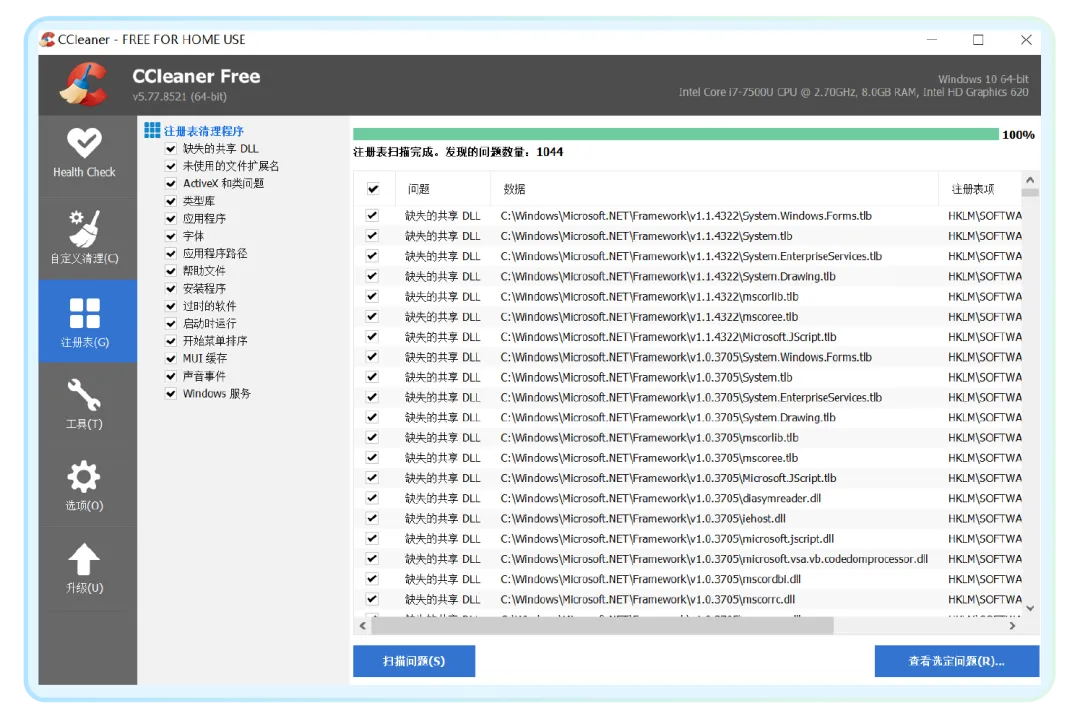Select the v1.0.3705 microsoft.jscript.dll path
Viewport: 1080px width, 719px height.
[667, 539]
